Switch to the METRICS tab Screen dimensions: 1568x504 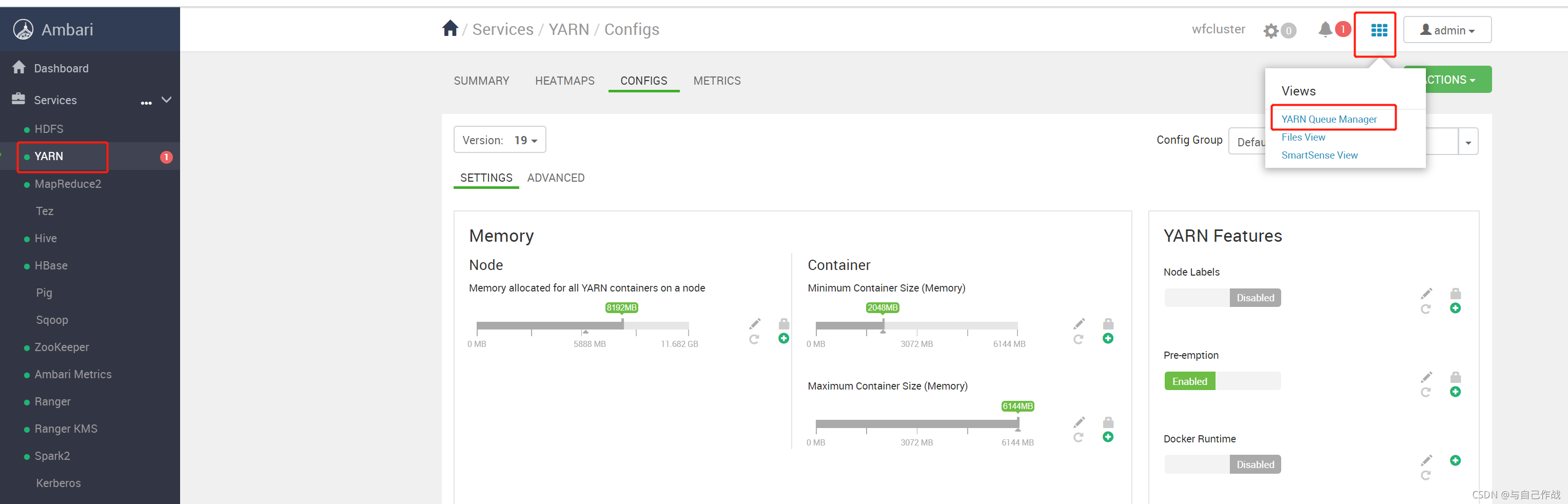coord(716,81)
